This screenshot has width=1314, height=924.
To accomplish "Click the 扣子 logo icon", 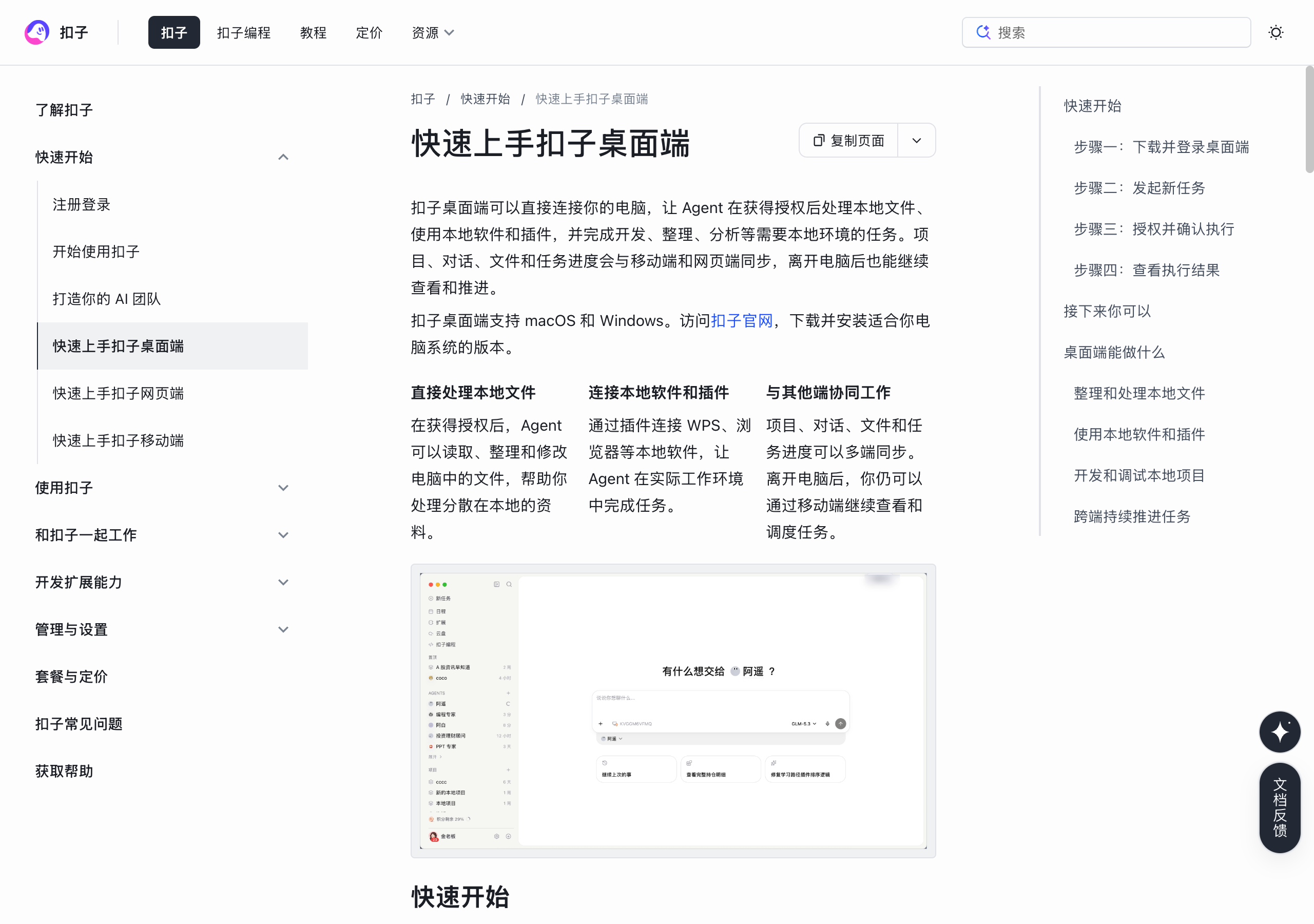I will click(x=36, y=33).
